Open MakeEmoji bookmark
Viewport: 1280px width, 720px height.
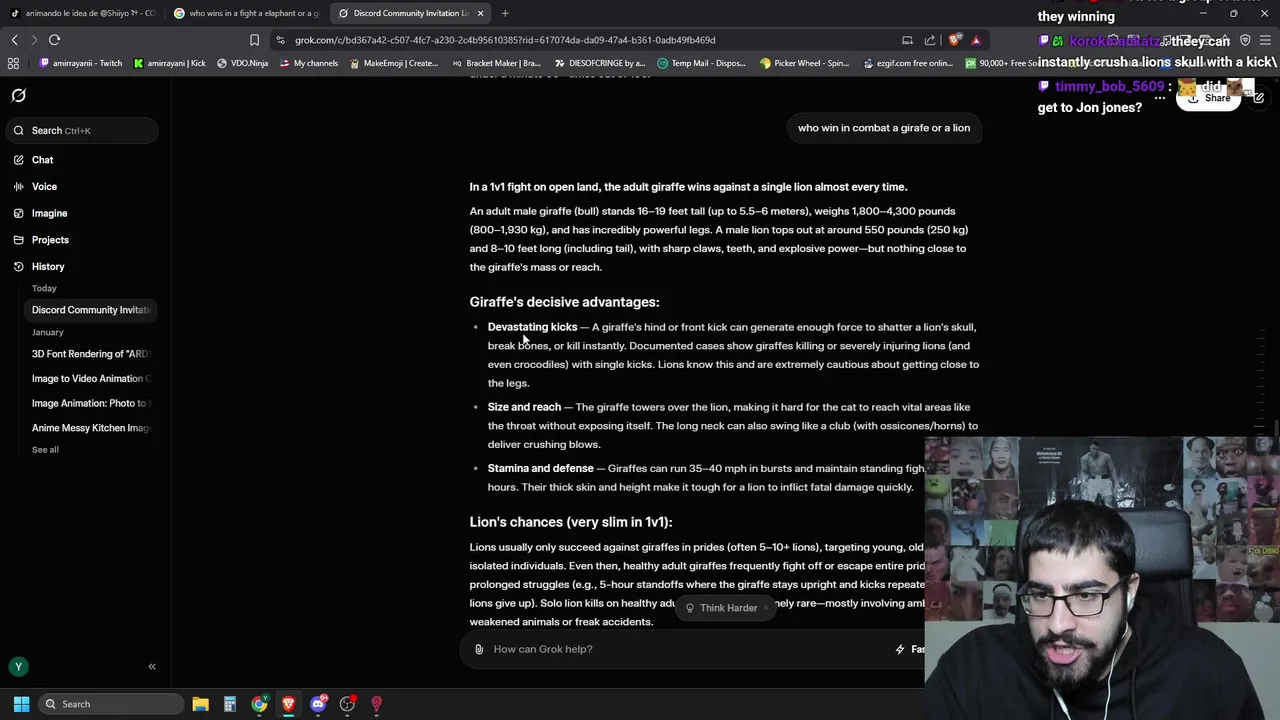click(x=393, y=63)
